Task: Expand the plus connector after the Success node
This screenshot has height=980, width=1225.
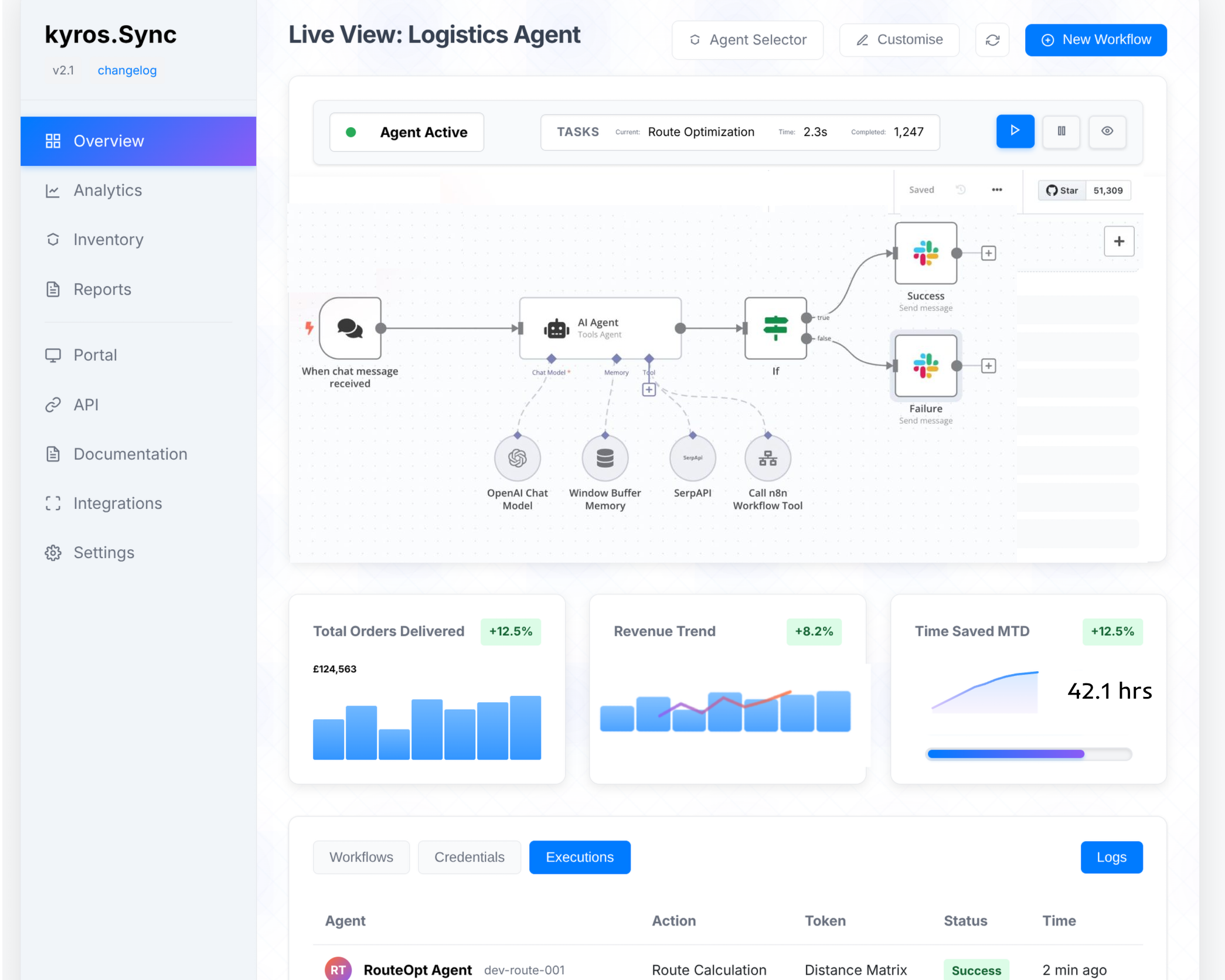Action: [988, 253]
